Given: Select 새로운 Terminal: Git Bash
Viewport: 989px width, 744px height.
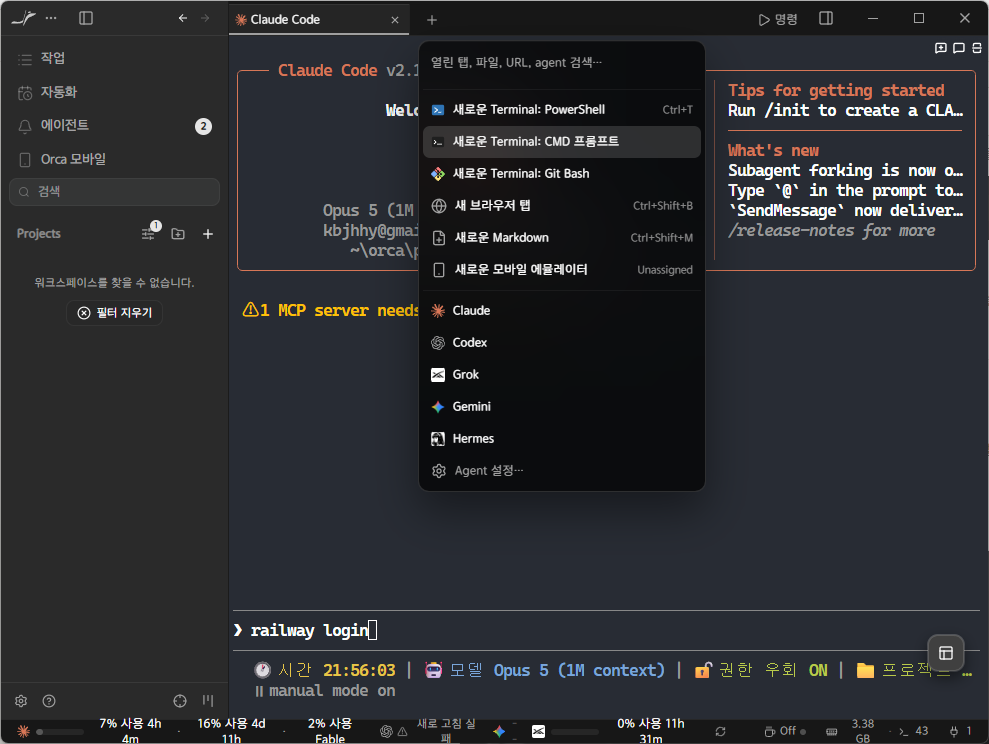Looking at the screenshot, I should tap(561, 173).
